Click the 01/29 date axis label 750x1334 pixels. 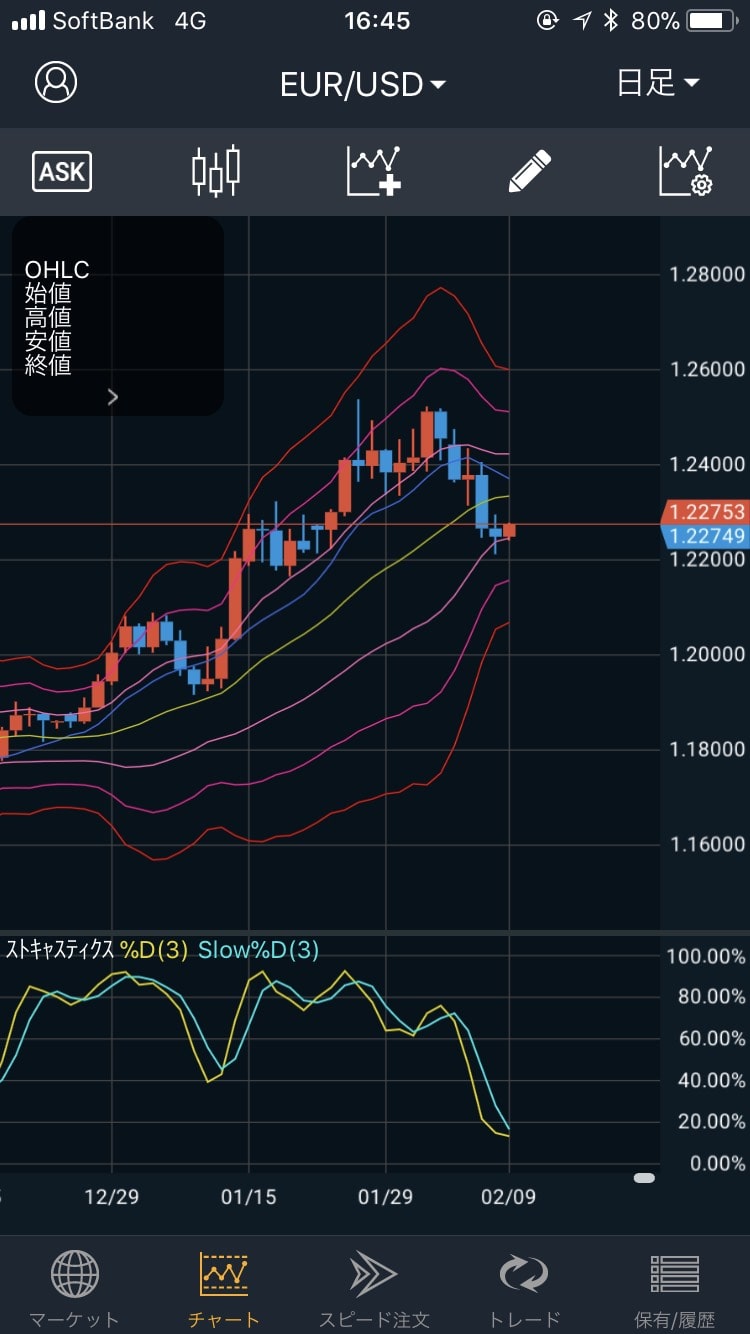coord(385,1196)
